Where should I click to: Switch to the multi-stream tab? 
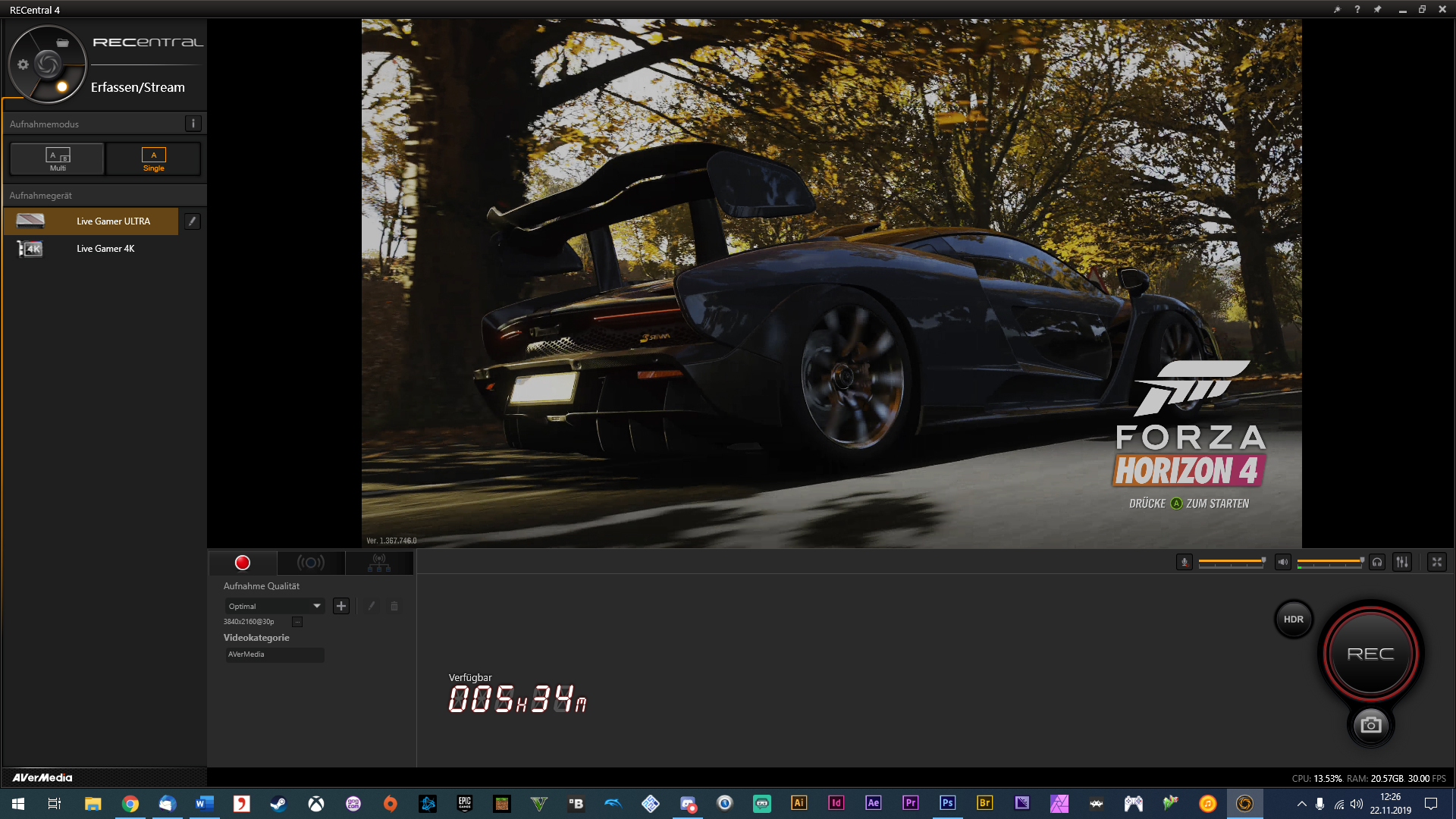[378, 563]
